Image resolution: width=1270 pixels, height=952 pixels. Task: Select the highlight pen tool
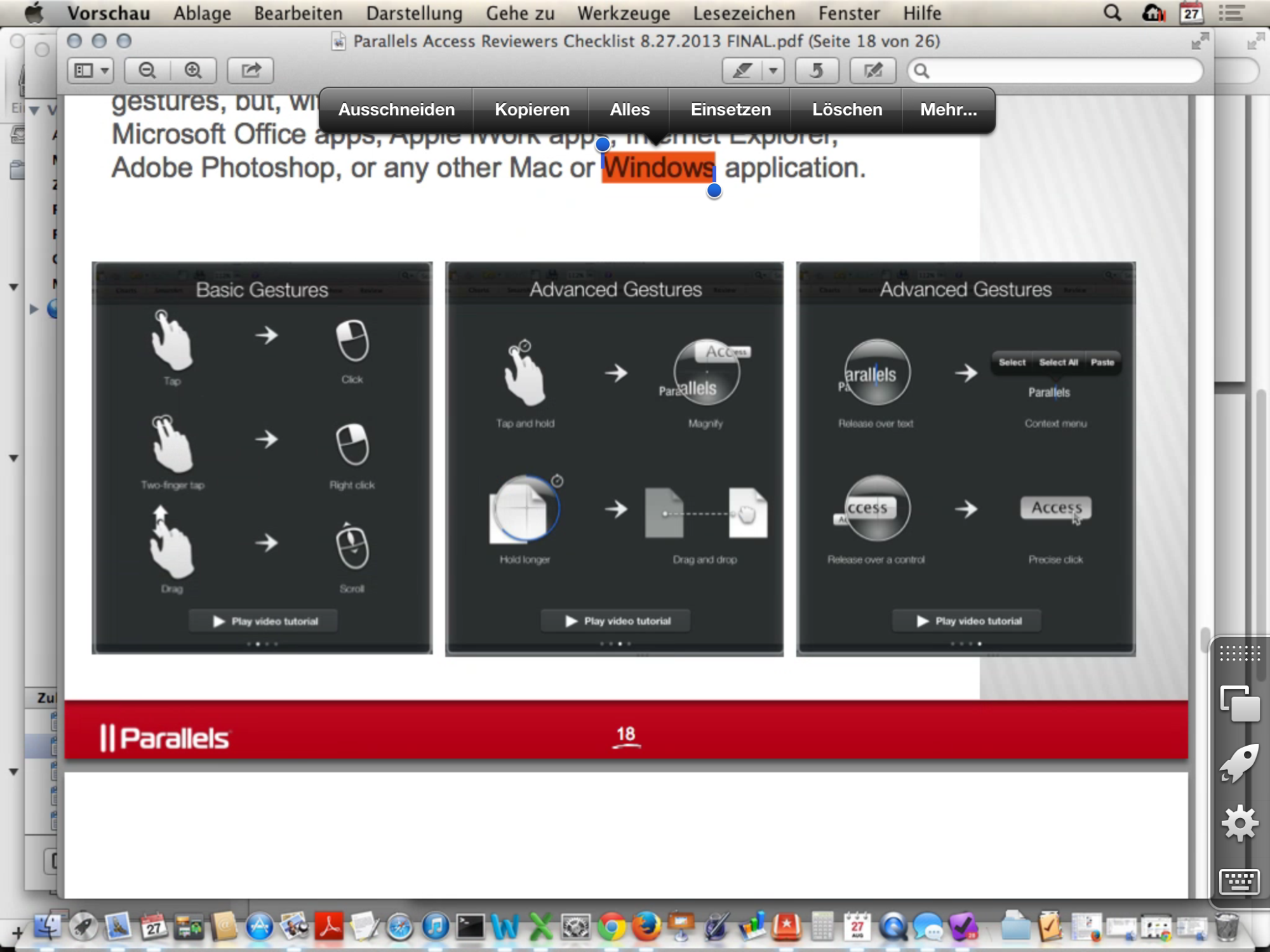point(742,70)
